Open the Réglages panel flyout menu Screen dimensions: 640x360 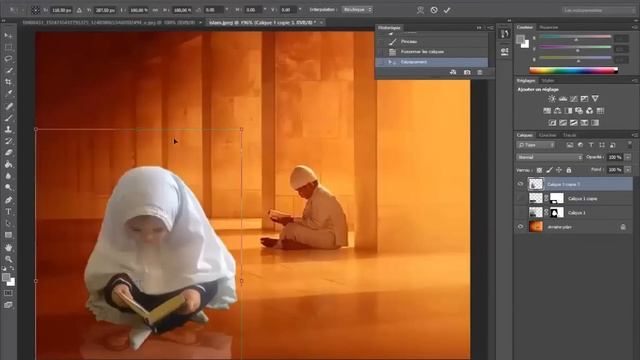coord(634,80)
